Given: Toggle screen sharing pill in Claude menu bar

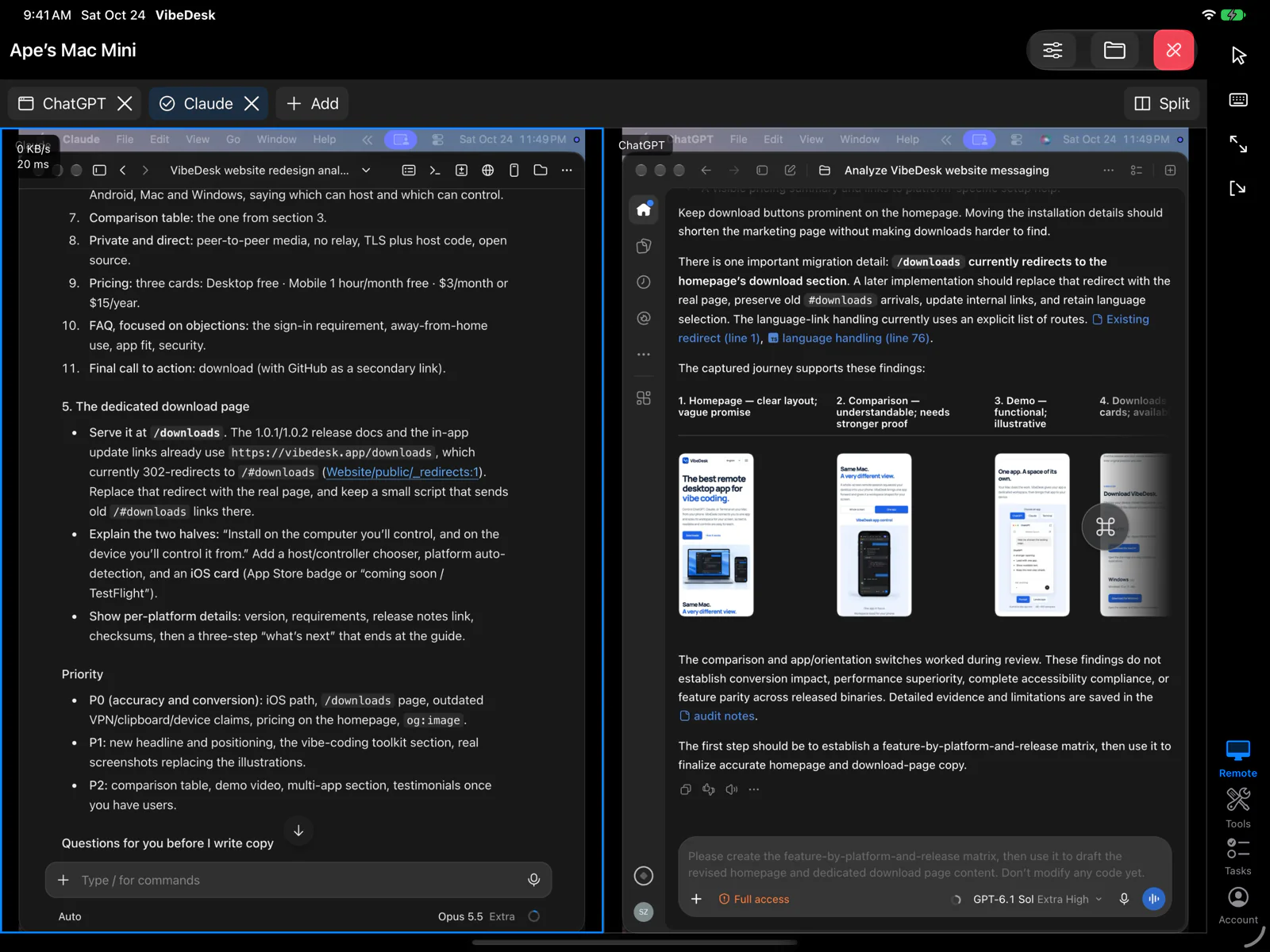Looking at the screenshot, I should pyautogui.click(x=401, y=140).
